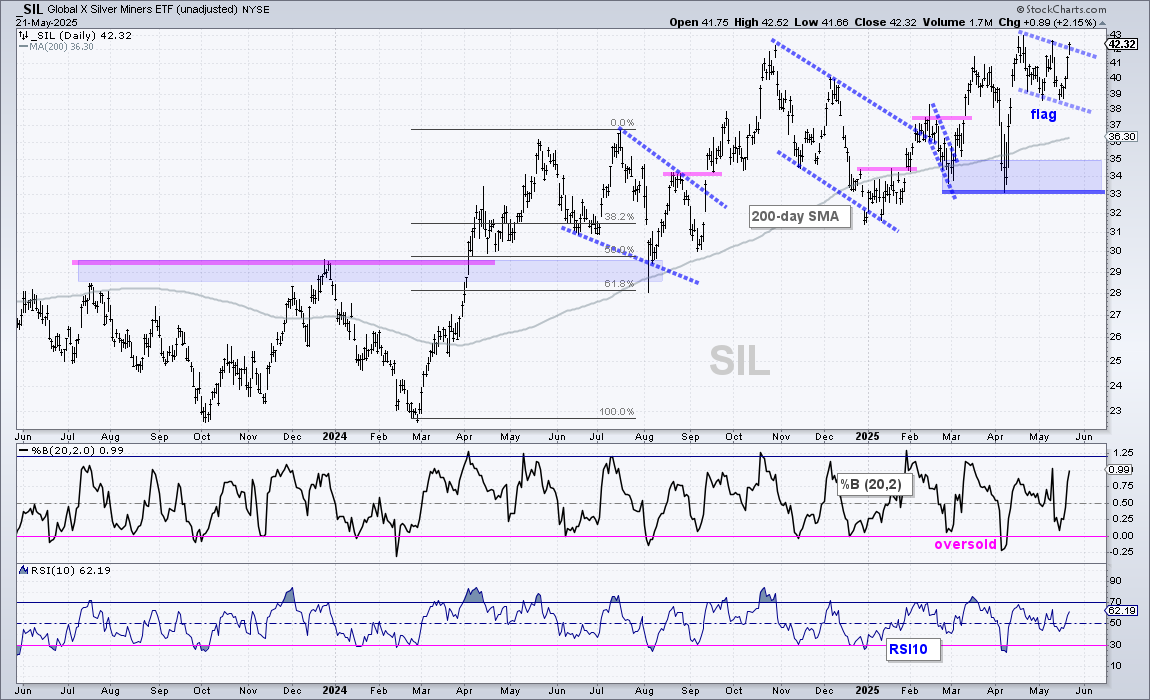Click the -0.25 tick on %B axis
Viewport: 1150px width, 700px height.
pos(1121,553)
